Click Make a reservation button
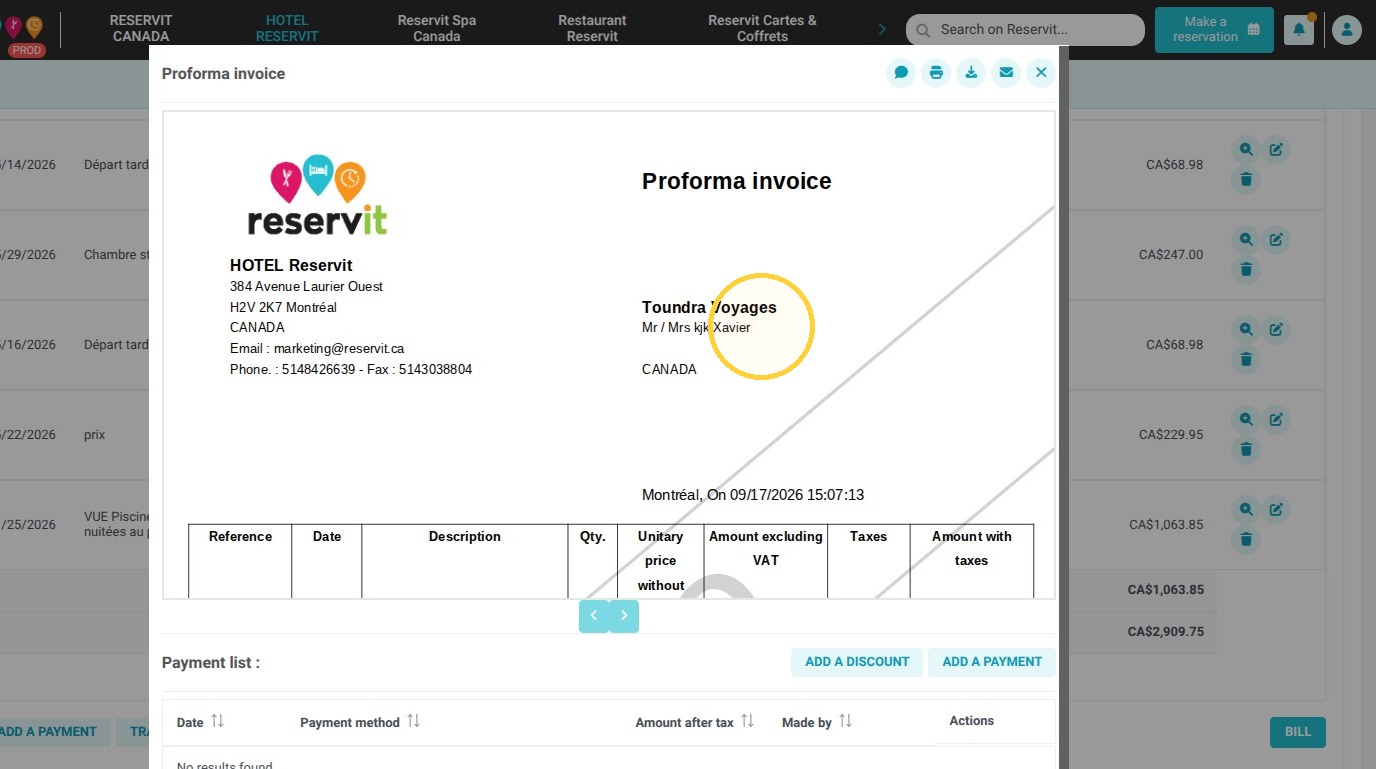Image resolution: width=1376 pixels, height=769 pixels. (x=1214, y=30)
